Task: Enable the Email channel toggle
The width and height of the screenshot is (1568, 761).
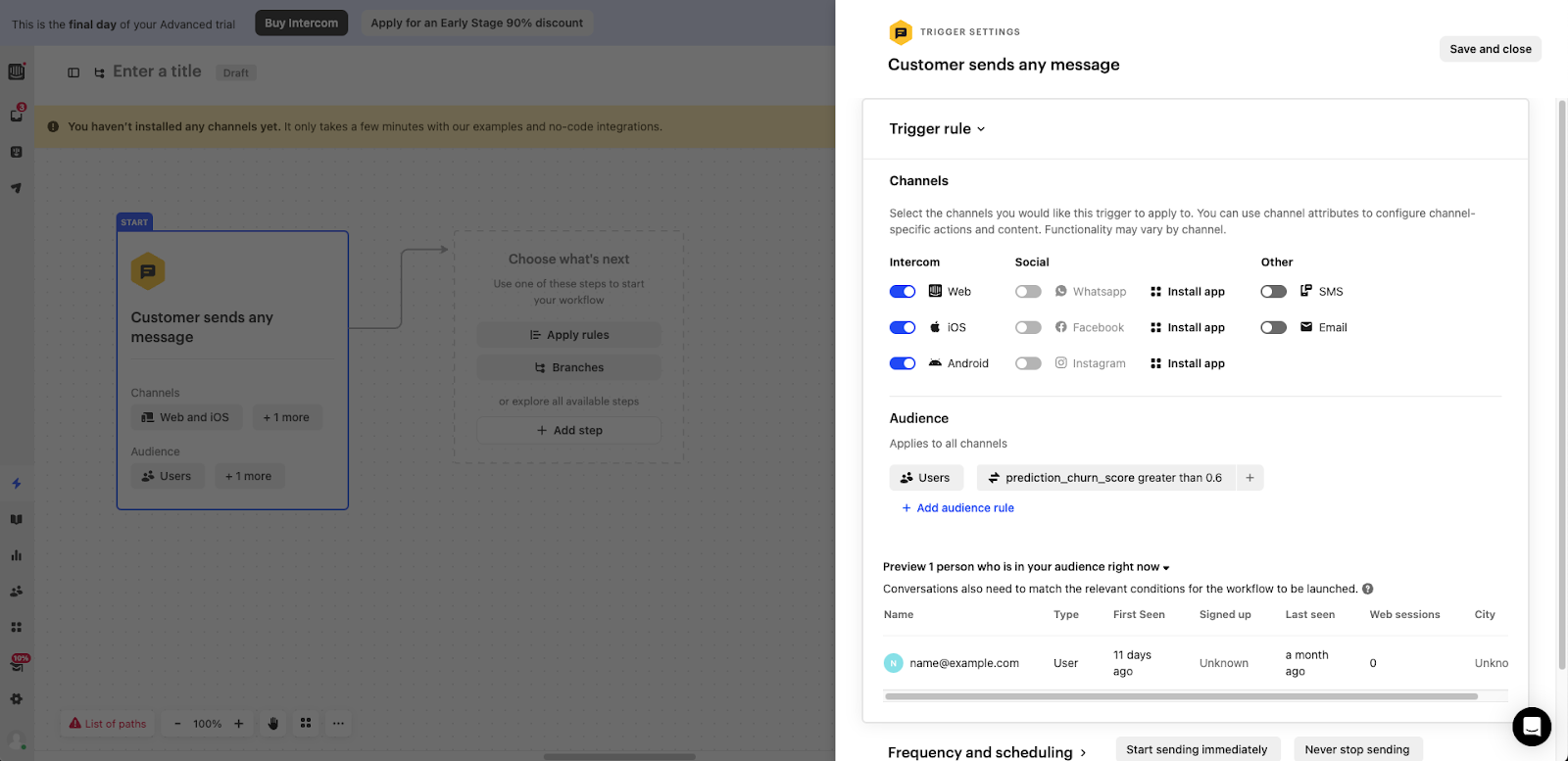Action: tap(1274, 327)
